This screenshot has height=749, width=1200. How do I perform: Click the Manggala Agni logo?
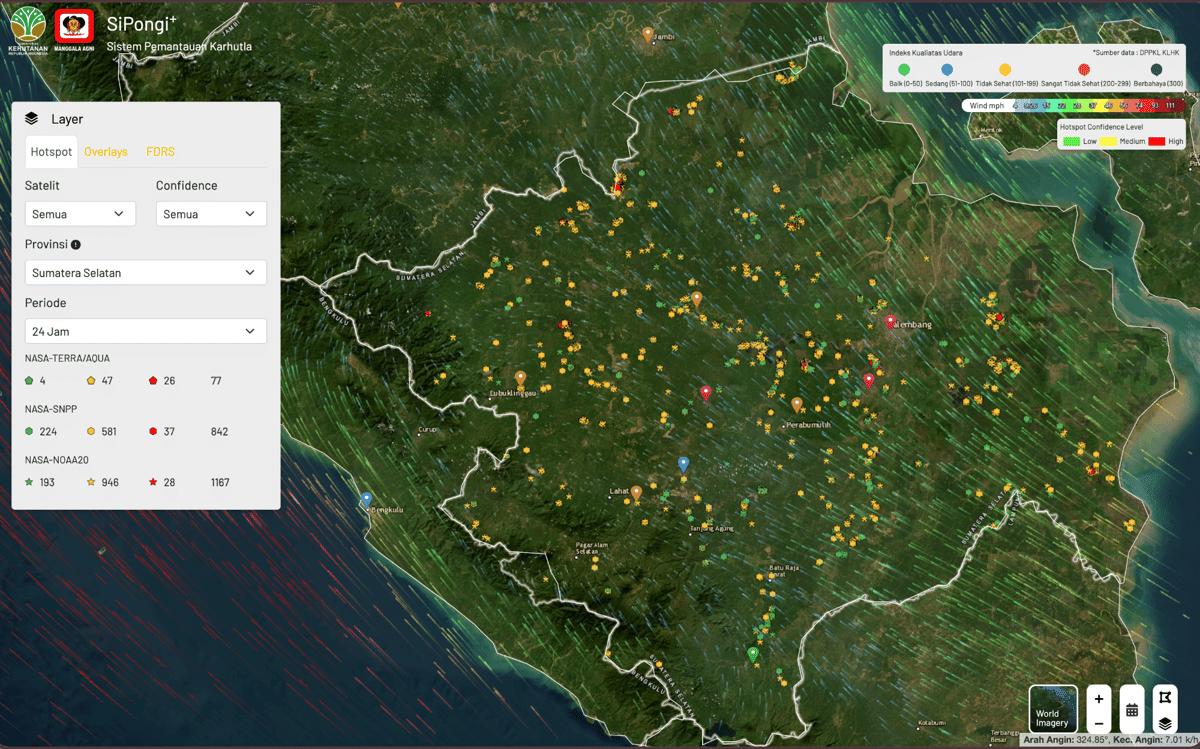tap(75, 30)
